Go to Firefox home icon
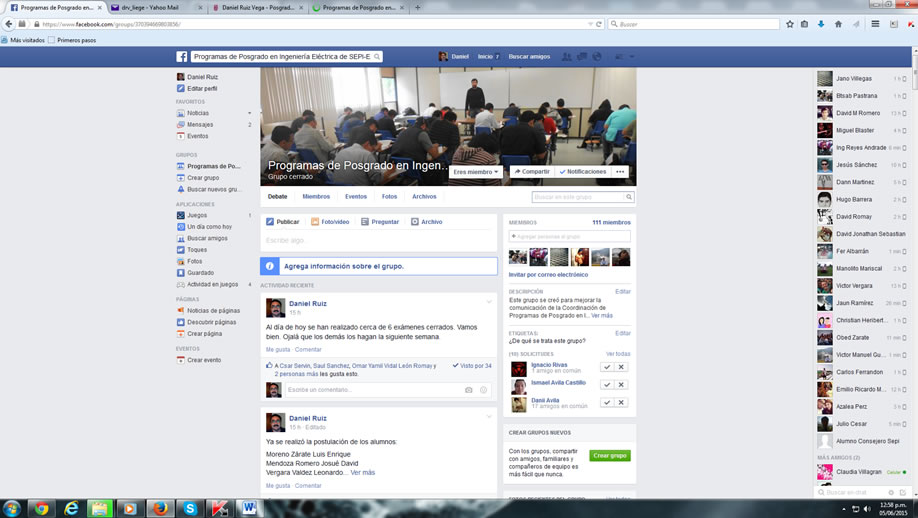The height and width of the screenshot is (518, 918). (x=838, y=24)
